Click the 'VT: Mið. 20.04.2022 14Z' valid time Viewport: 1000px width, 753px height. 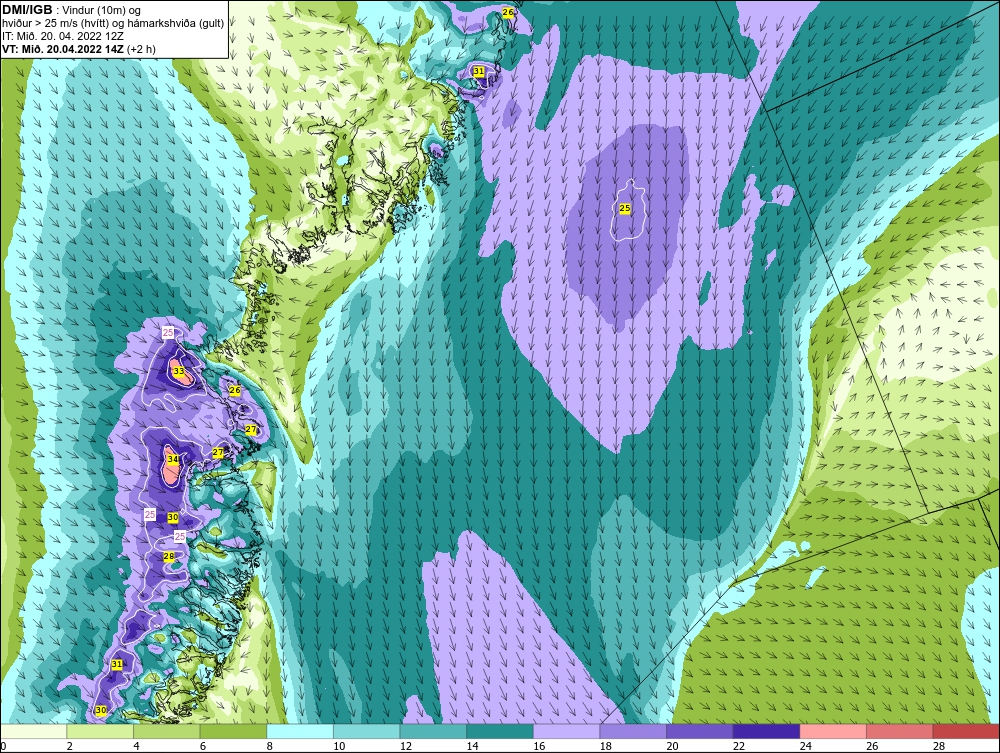click(x=63, y=48)
